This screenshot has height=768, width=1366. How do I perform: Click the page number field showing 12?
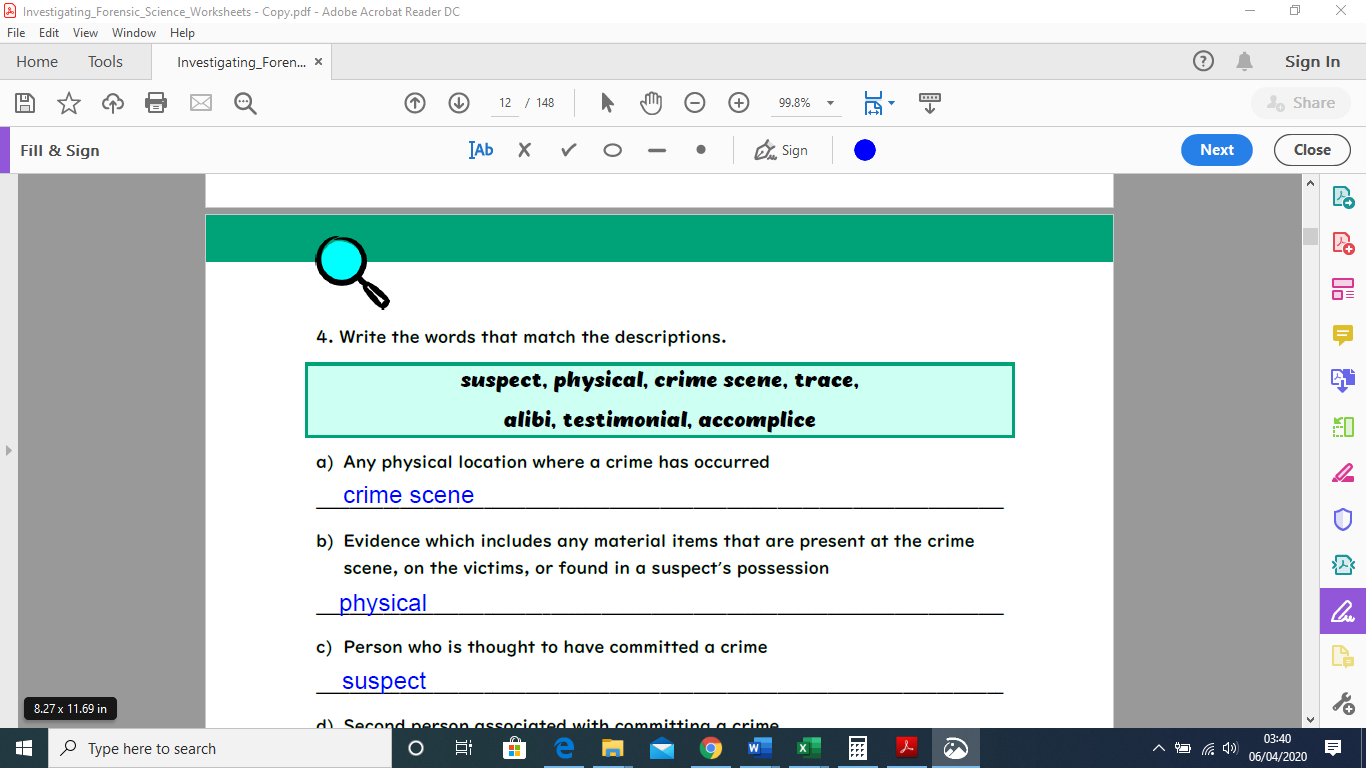[506, 102]
